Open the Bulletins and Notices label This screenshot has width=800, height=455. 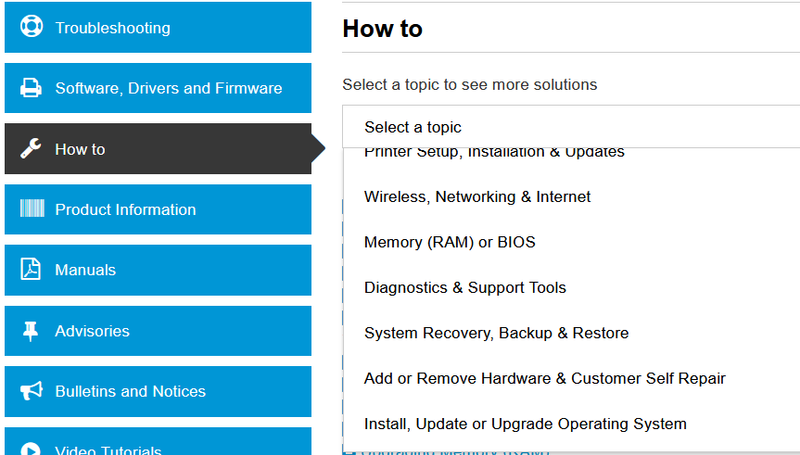(130, 392)
